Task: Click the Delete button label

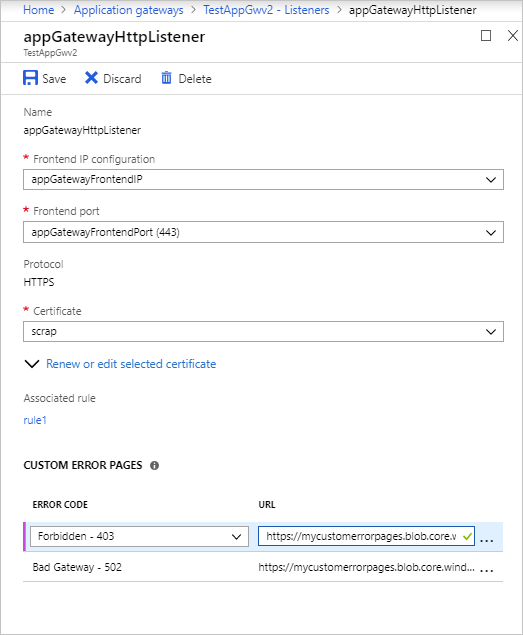Action: [195, 79]
